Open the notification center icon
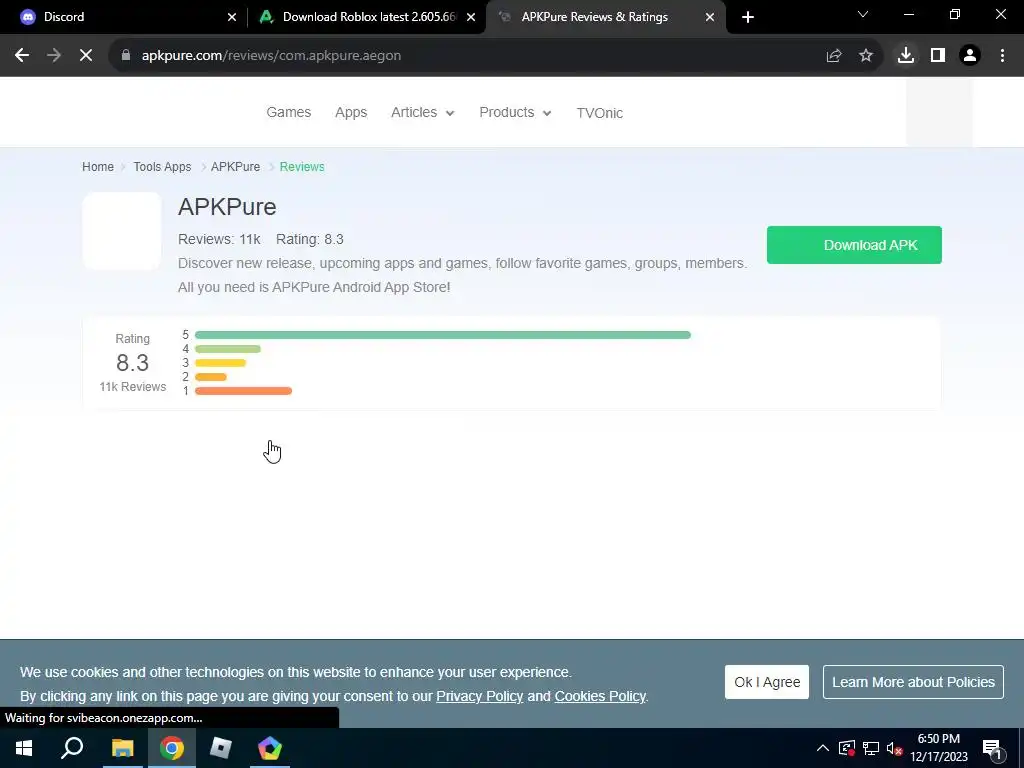The image size is (1024, 768). [x=991, y=748]
